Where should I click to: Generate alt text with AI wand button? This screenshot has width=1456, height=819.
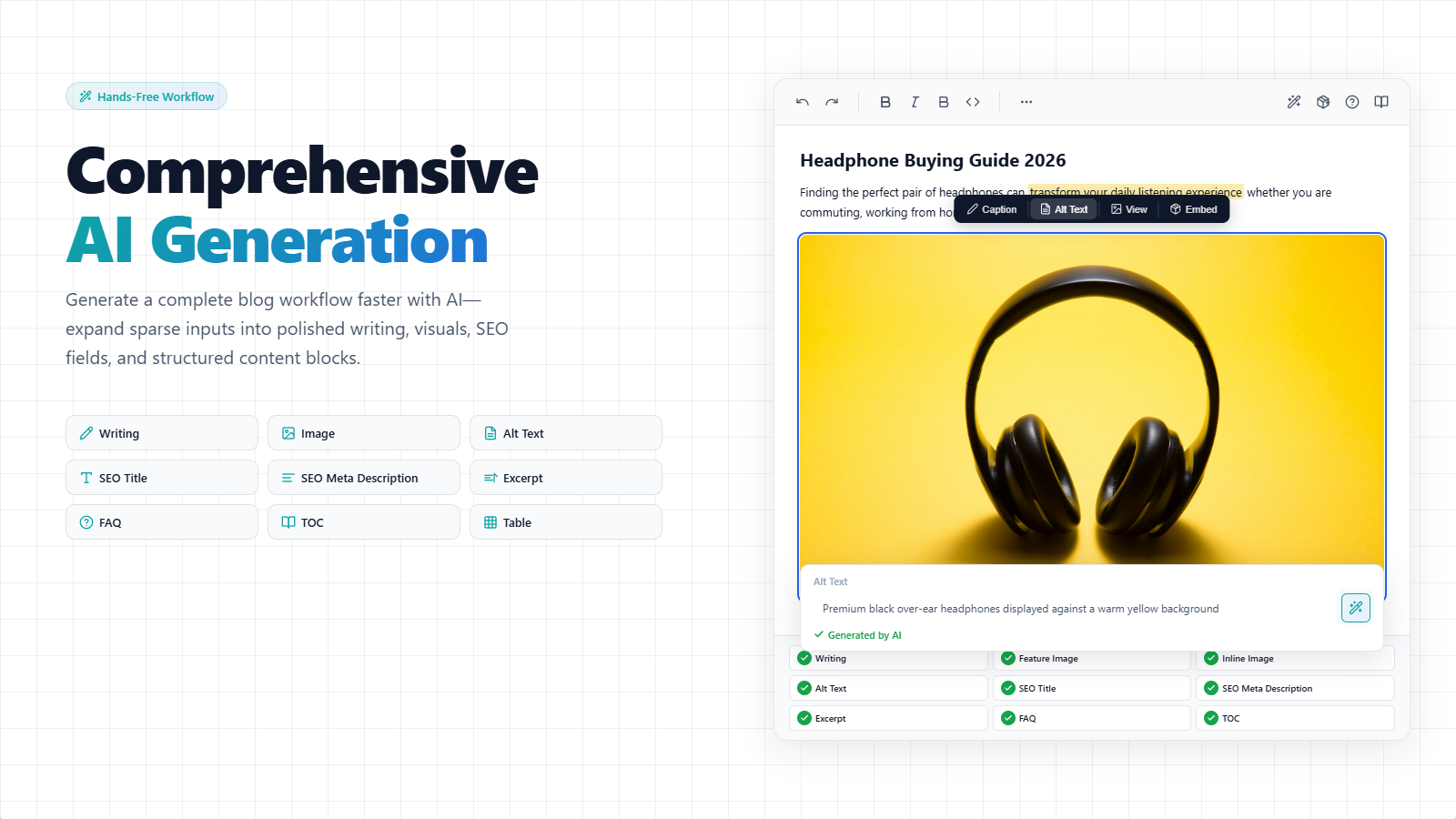pyautogui.click(x=1355, y=608)
